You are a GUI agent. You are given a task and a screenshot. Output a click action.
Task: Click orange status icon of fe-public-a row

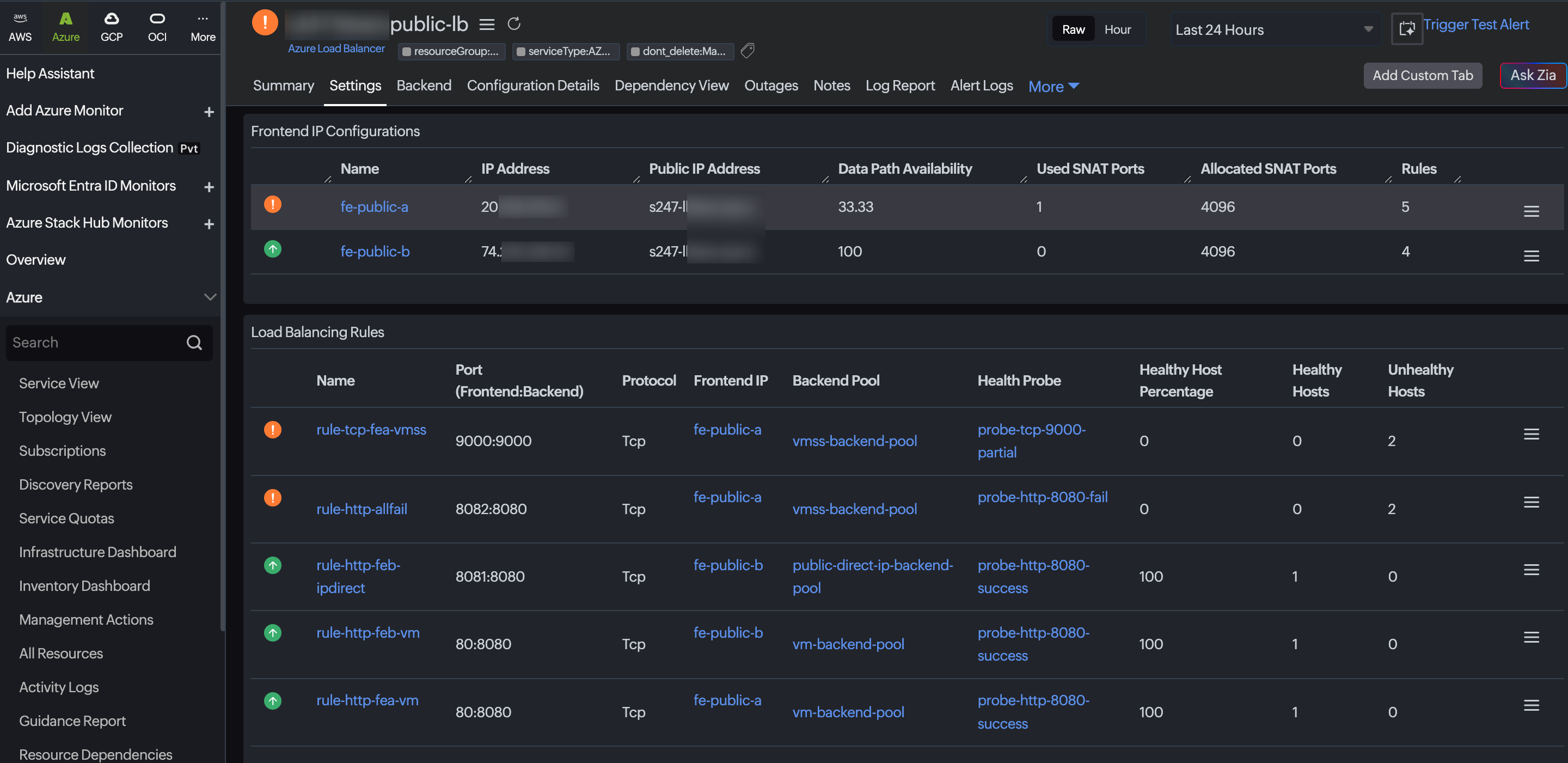tap(273, 204)
